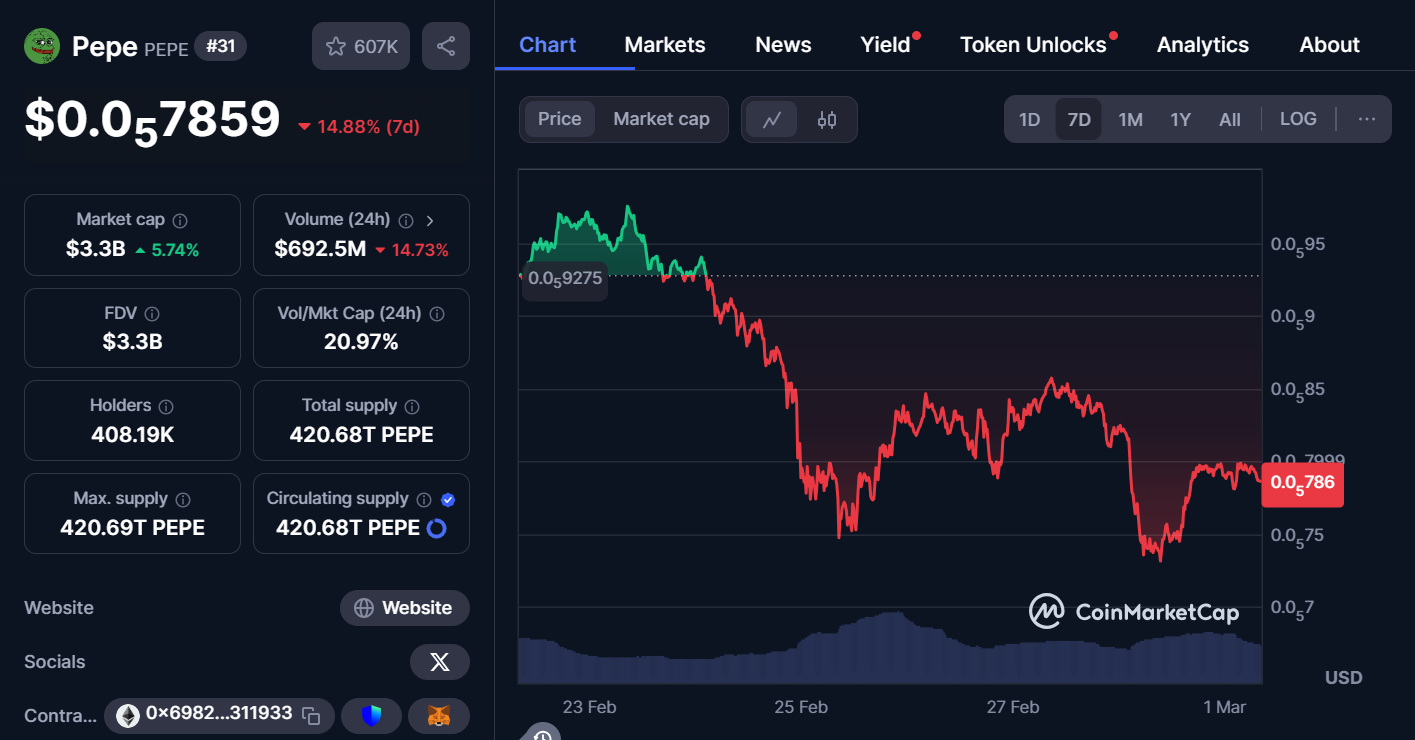Click the 5.74% market cap change
This screenshot has width=1415, height=740.
click(167, 250)
